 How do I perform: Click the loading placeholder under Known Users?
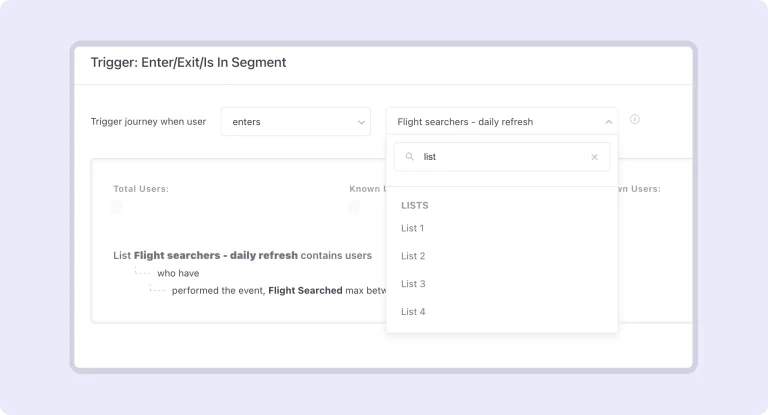pyautogui.click(x=354, y=207)
